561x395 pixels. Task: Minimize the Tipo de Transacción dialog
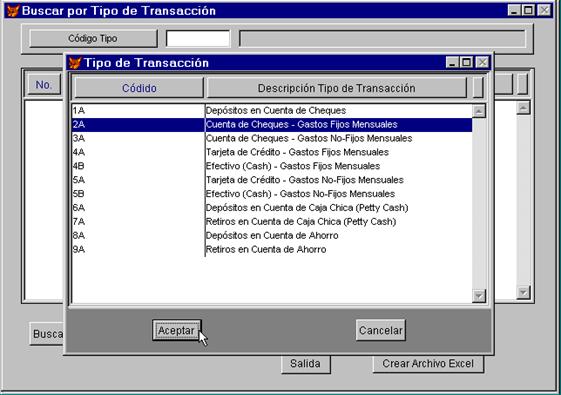tap(452, 63)
